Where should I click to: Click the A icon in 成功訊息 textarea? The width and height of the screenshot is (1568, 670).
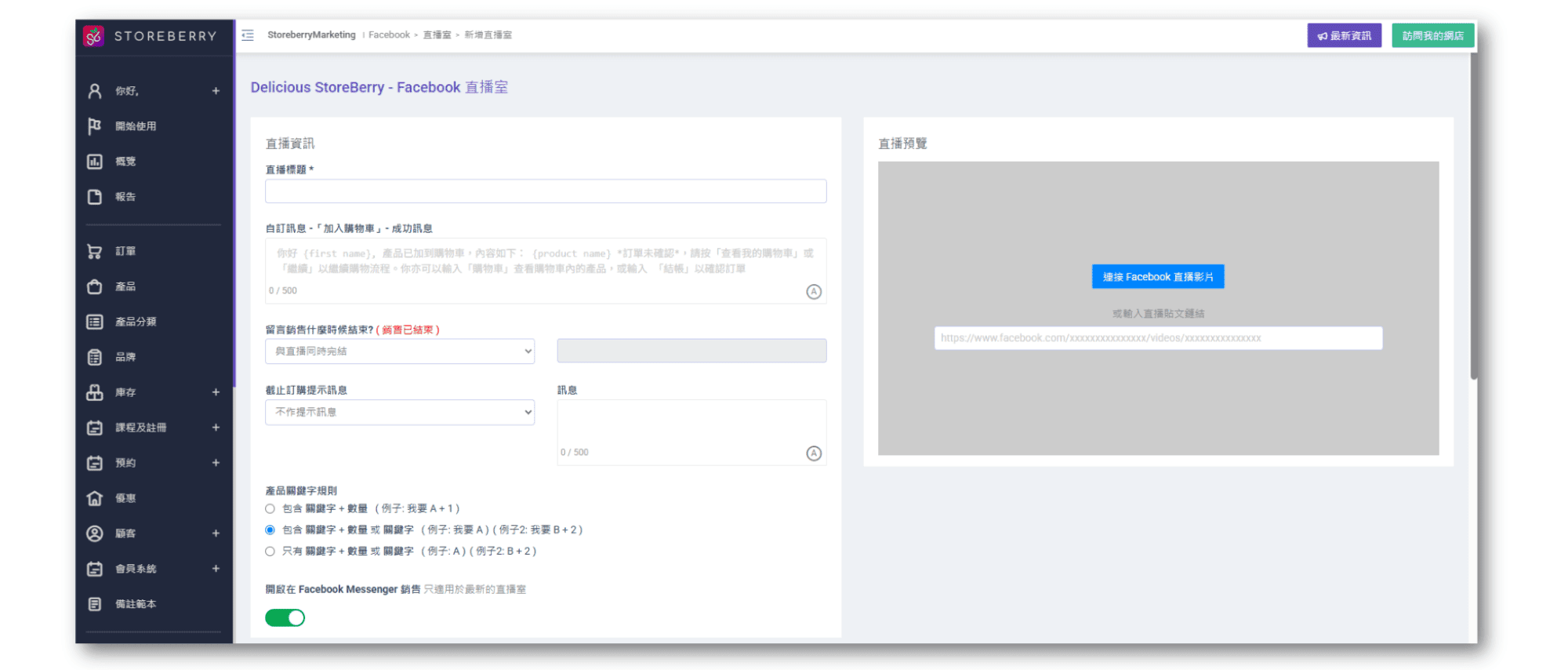(x=814, y=292)
